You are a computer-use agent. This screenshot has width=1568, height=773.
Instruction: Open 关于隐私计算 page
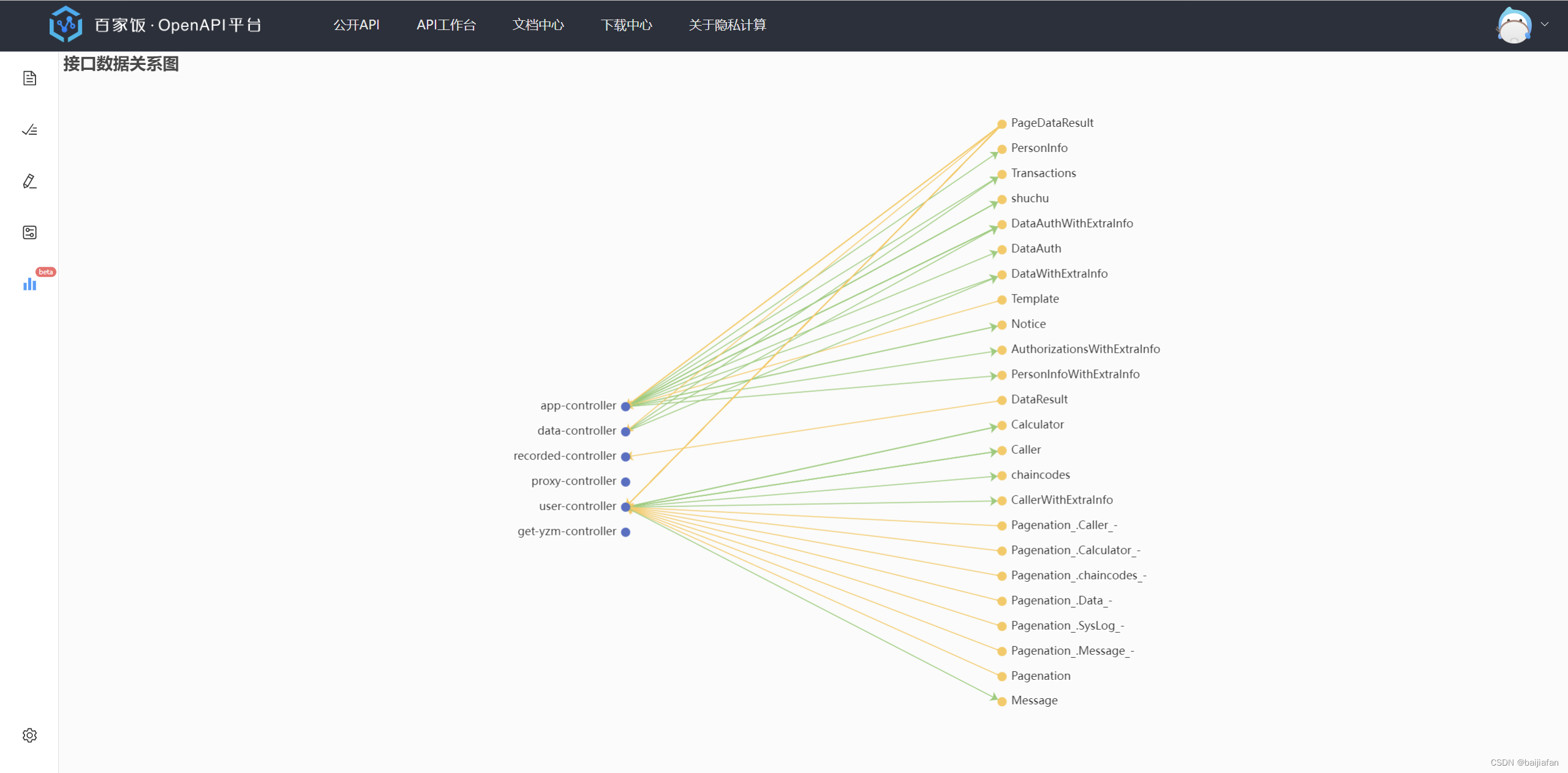pos(727,25)
